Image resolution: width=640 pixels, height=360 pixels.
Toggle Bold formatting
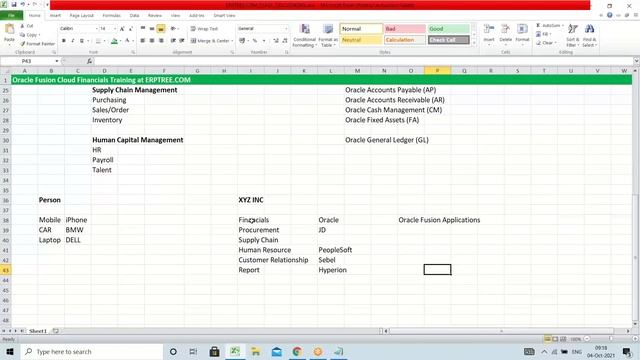click(x=64, y=41)
